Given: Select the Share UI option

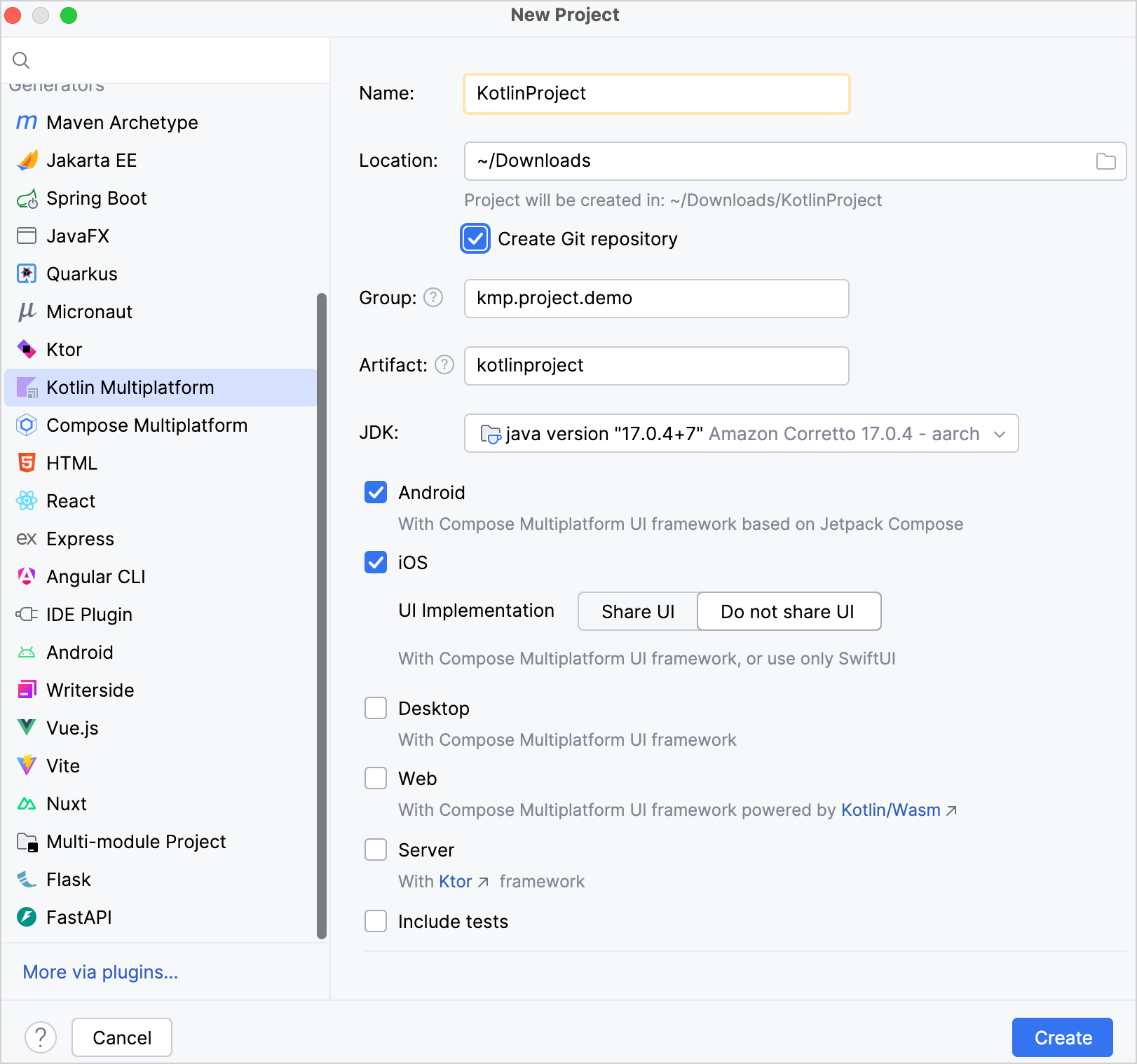Looking at the screenshot, I should point(637,611).
